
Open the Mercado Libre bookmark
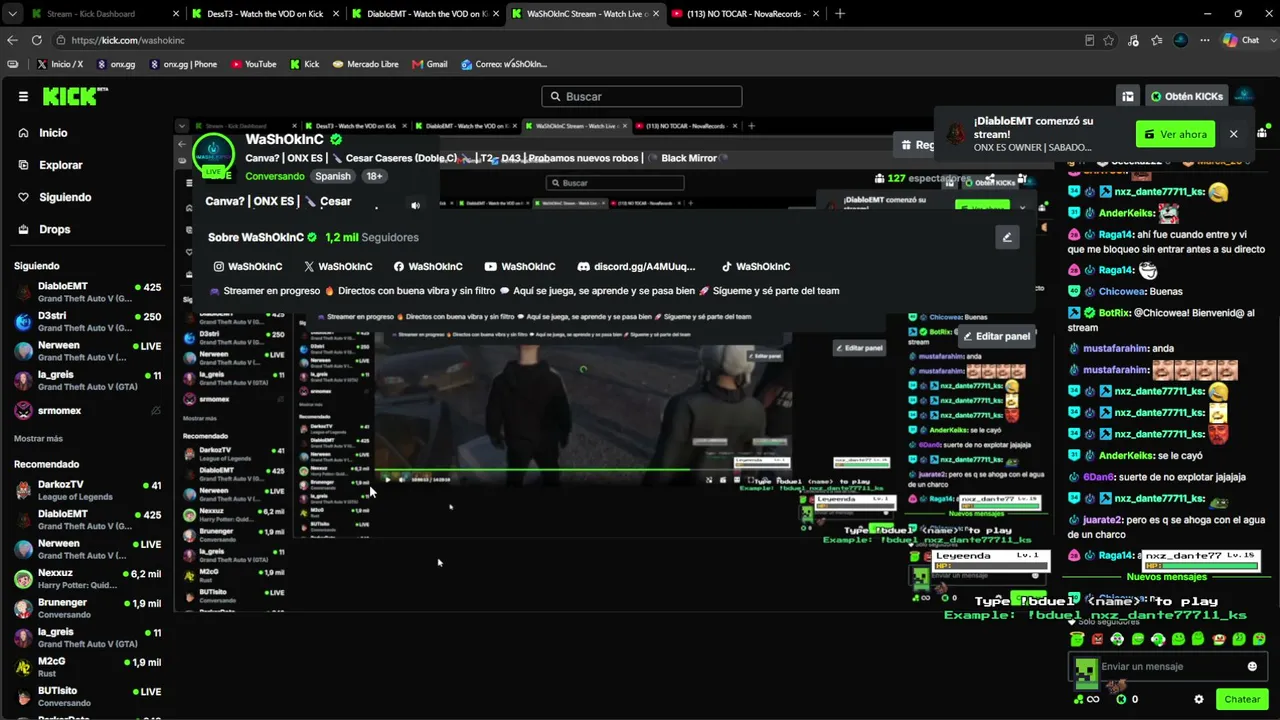(364, 64)
